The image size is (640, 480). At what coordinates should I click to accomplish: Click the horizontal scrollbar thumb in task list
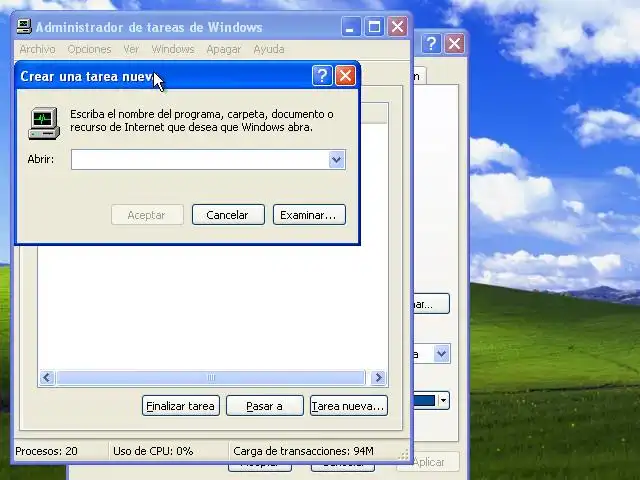click(211, 378)
